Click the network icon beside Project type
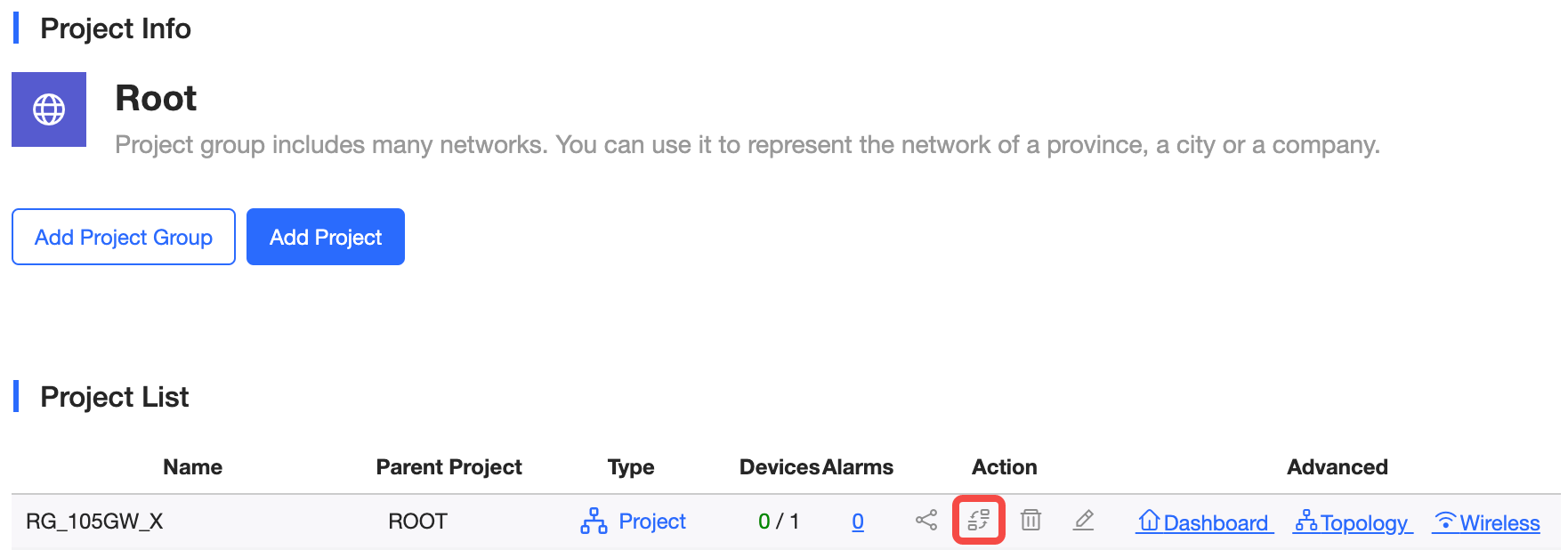The width and height of the screenshot is (1568, 550). click(x=594, y=522)
